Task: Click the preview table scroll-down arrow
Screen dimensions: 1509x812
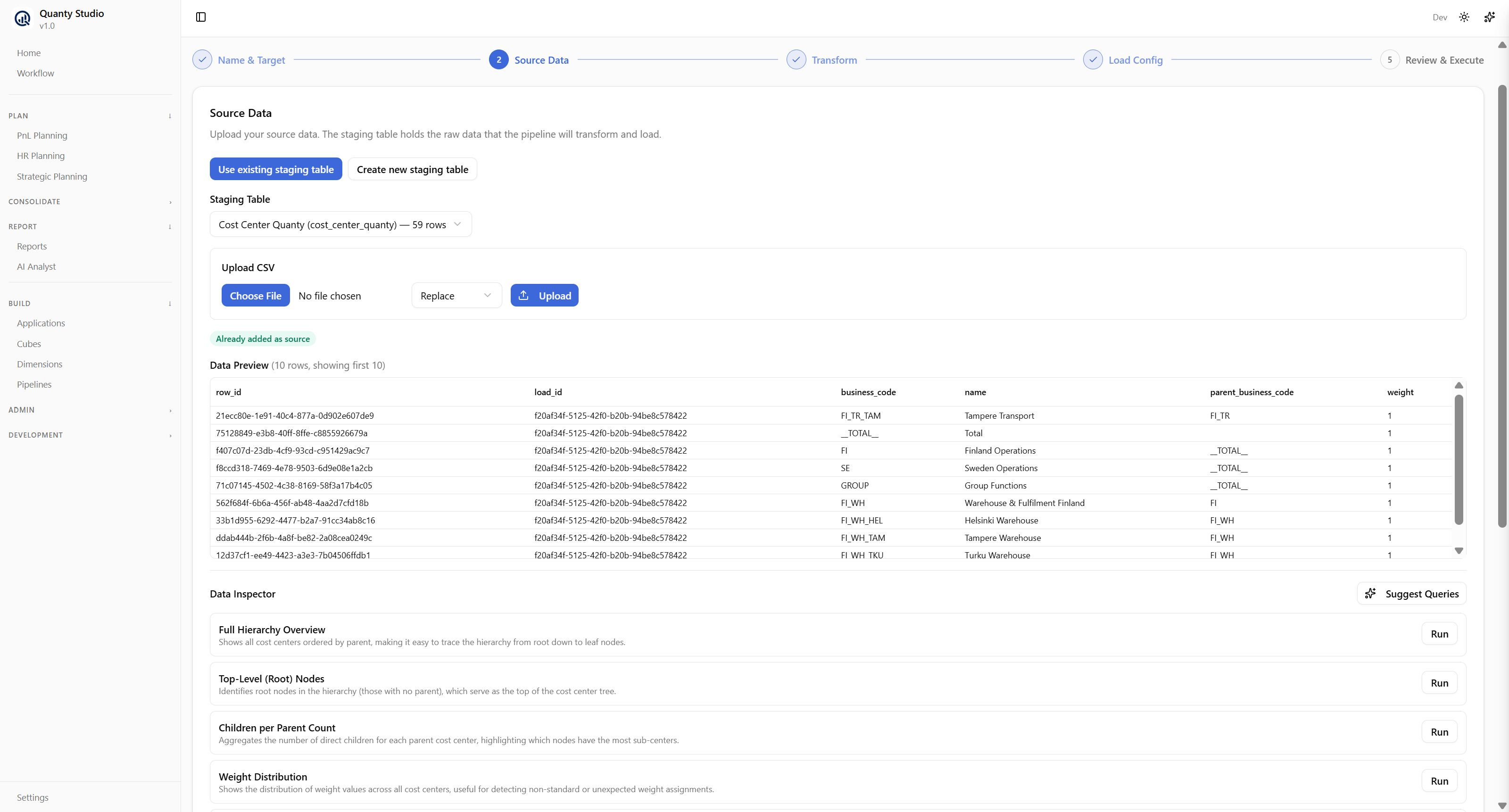Action: 1459,551
